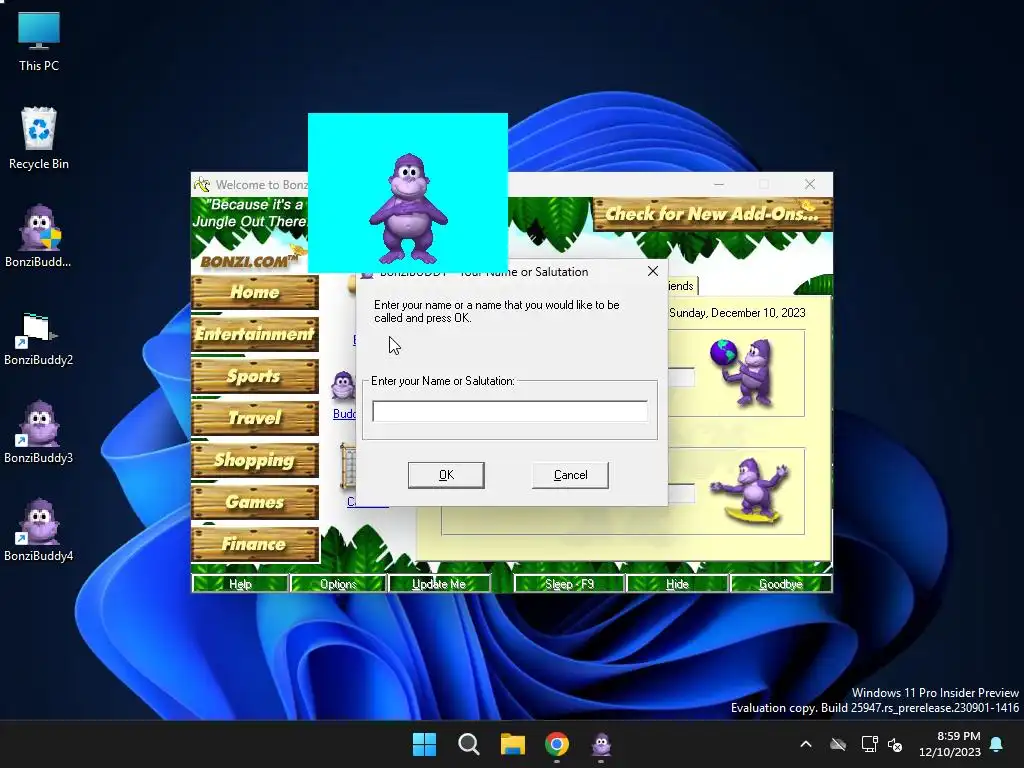Click Bonzi surfing picture
The image size is (1024, 768).
[x=751, y=491]
